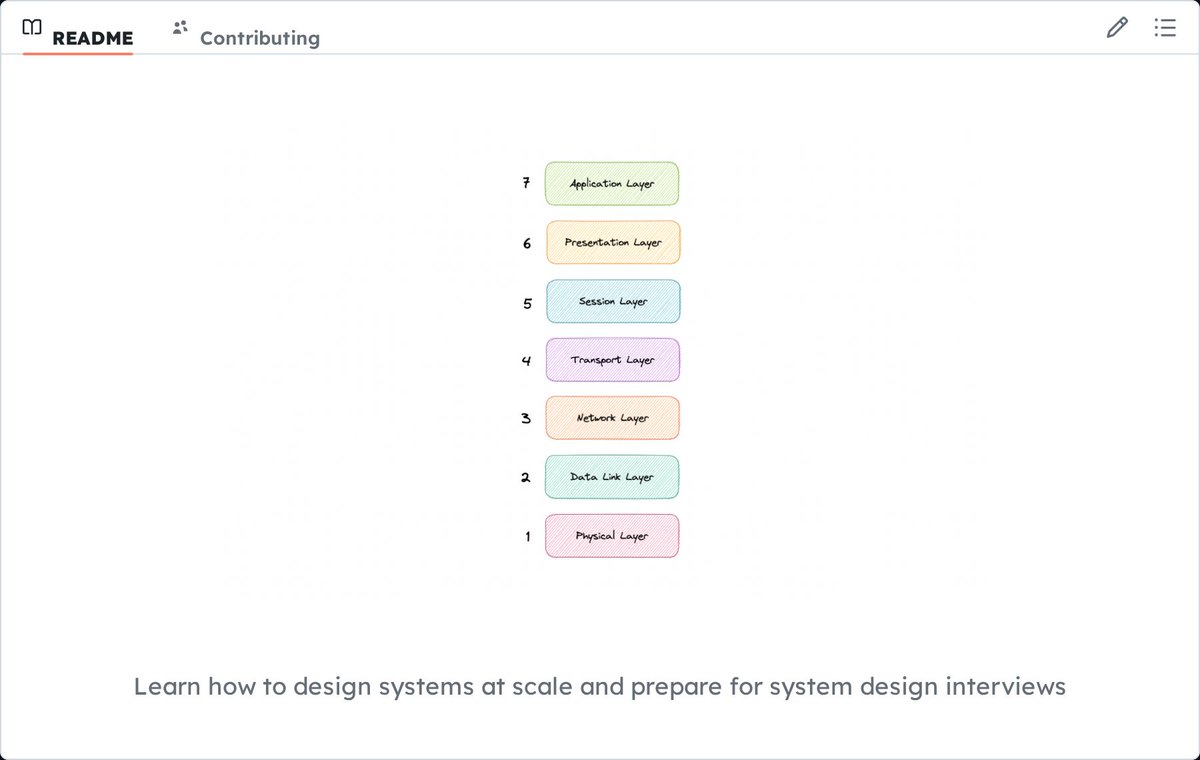Click the number 5 next to Session Layer
Image resolution: width=1200 pixels, height=760 pixels.
point(527,303)
